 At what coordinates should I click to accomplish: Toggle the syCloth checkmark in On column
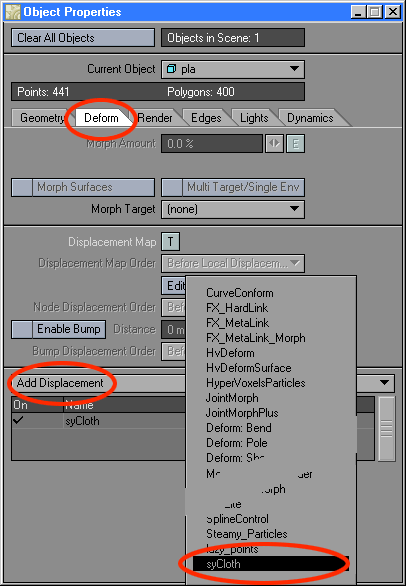pos(18,420)
